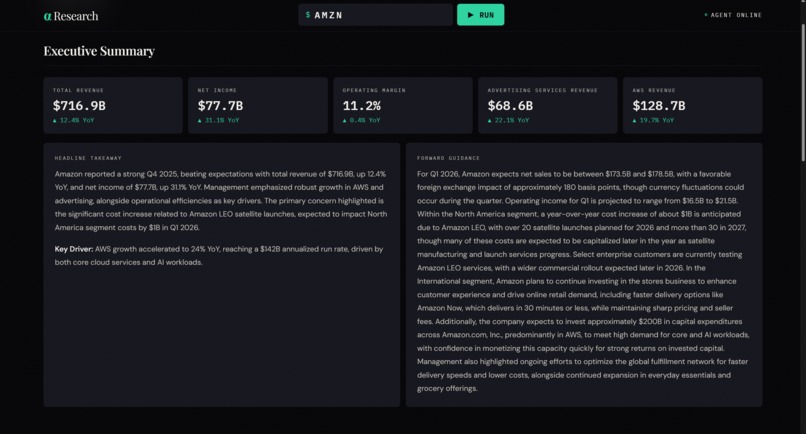Click the 19.7% YoY change under AWS Revenue

653,120
